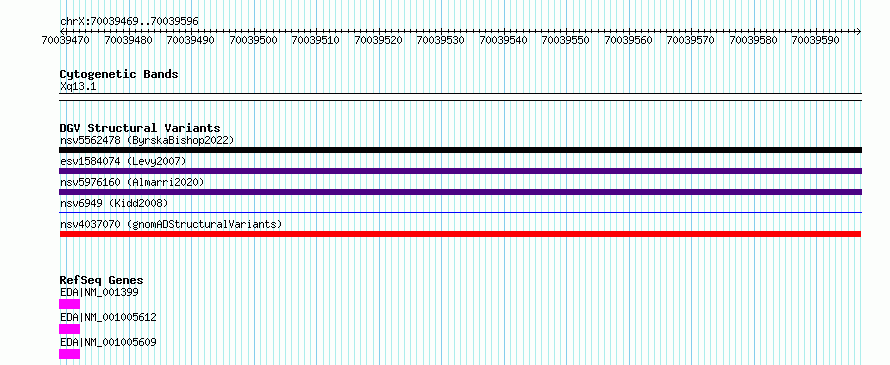Open the EDA|NM_001005609 transcript label
The image size is (890, 365).
click(x=108, y=343)
